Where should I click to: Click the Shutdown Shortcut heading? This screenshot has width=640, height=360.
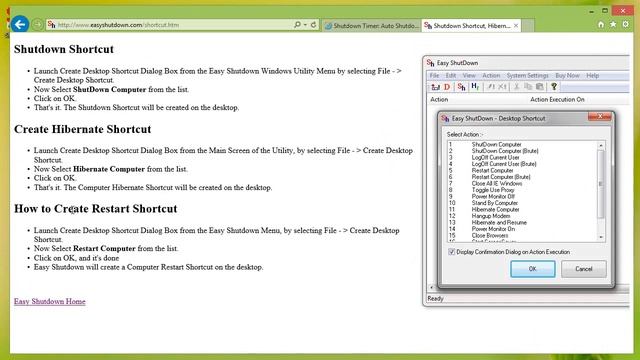pyautogui.click(x=64, y=49)
